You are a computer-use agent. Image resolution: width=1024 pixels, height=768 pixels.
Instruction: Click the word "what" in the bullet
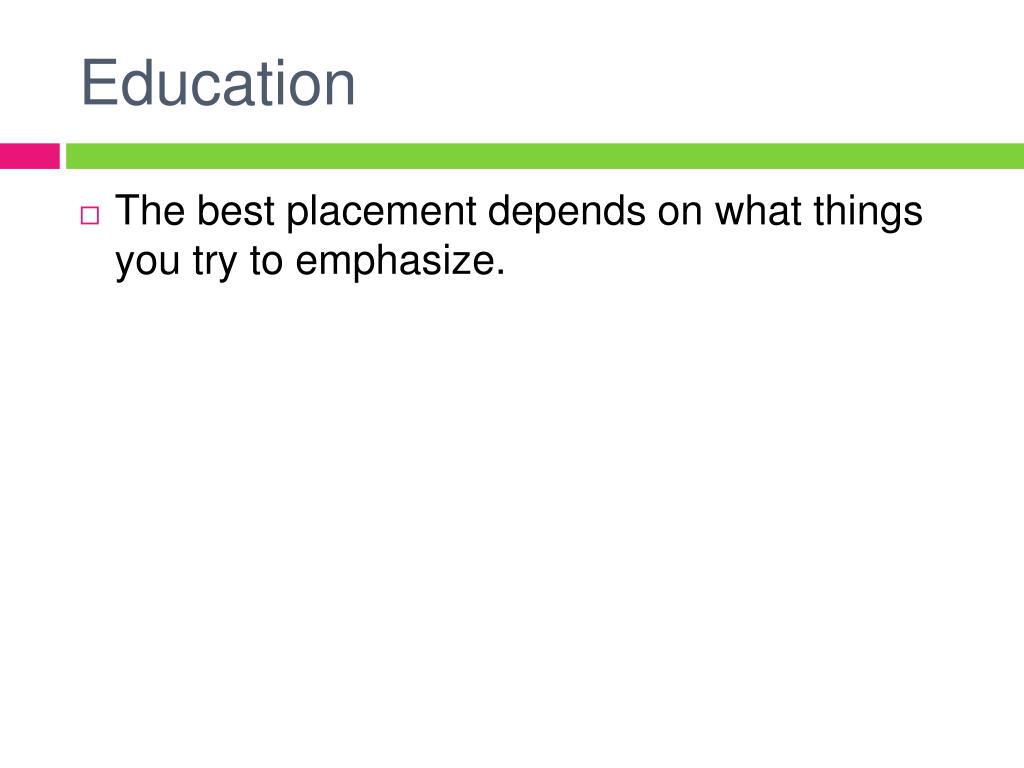pos(758,210)
